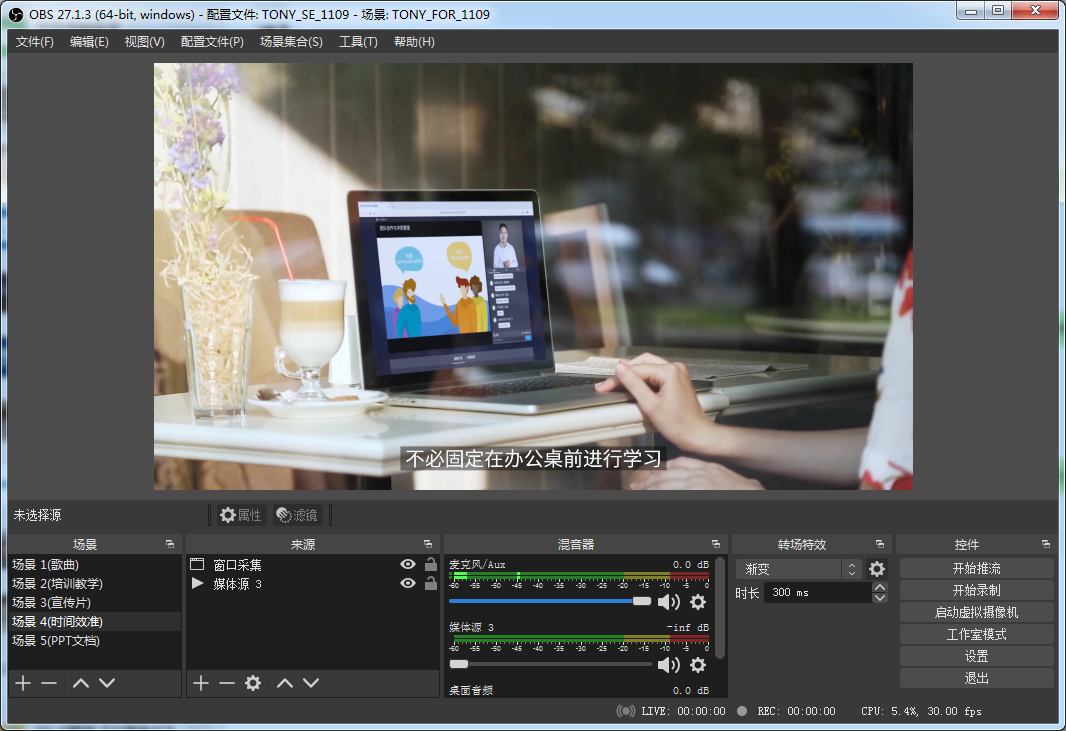Pop out the 控件 dock panel
This screenshot has height=731, width=1066.
(1046, 544)
